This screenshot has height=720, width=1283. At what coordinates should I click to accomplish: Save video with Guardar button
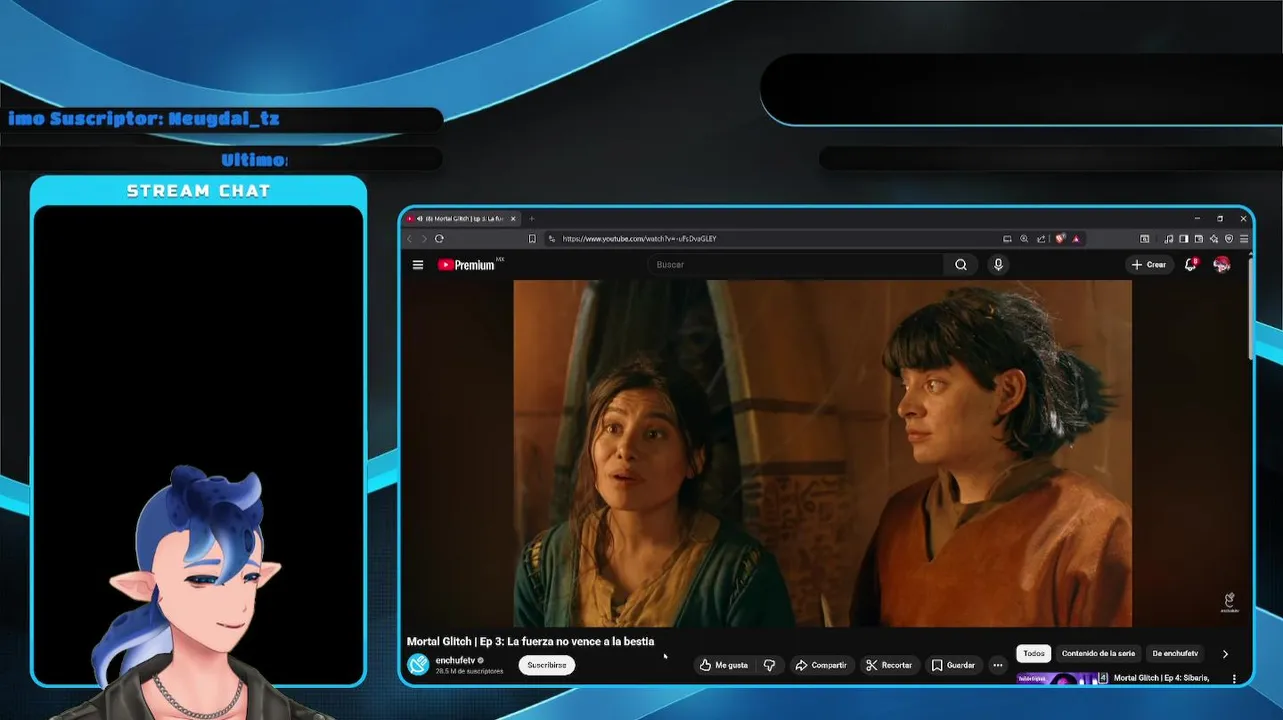[x=953, y=665]
